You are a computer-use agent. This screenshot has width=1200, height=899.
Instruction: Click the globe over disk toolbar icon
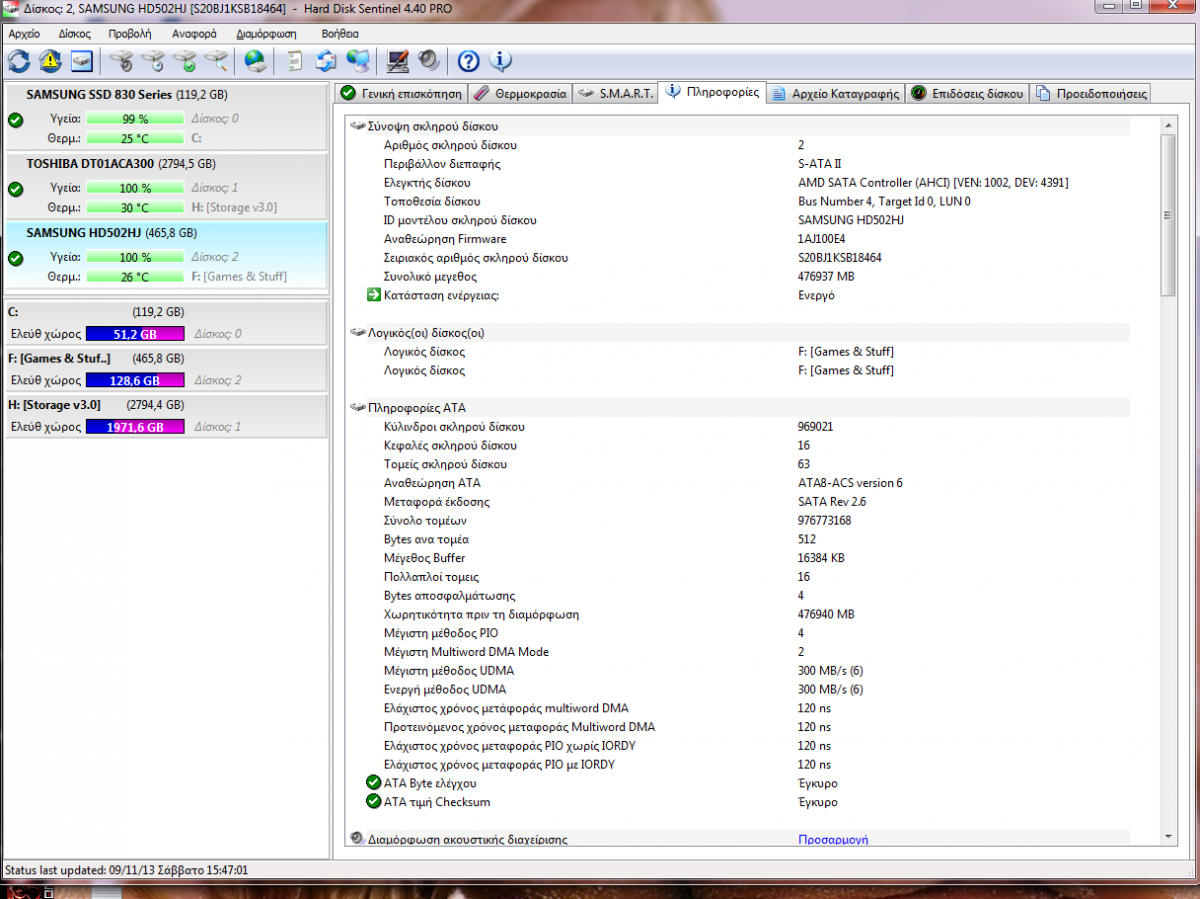(x=257, y=61)
